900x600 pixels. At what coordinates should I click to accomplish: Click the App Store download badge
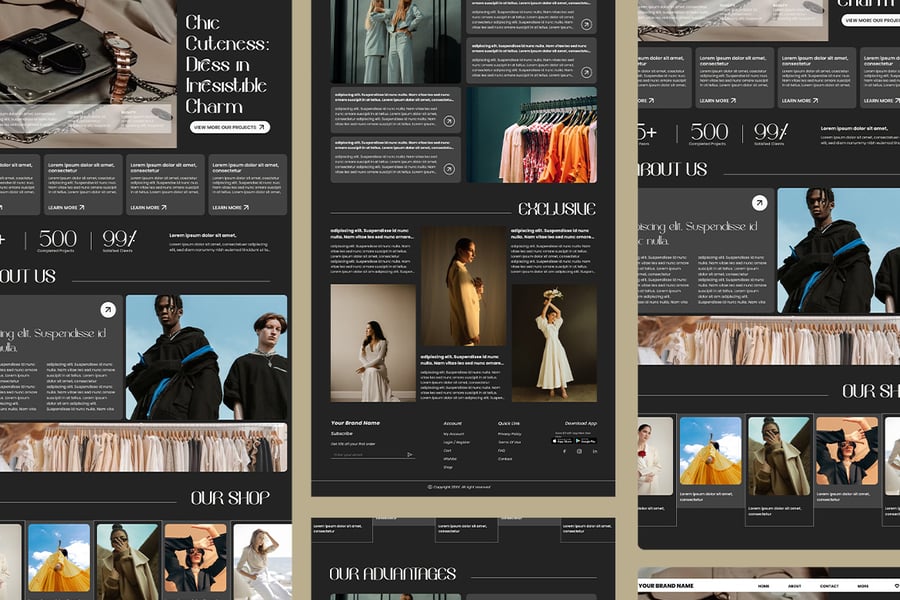coord(562,440)
